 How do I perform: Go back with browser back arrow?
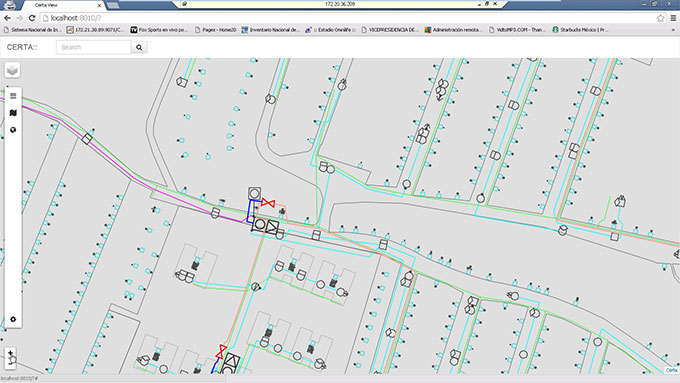(x=7, y=18)
